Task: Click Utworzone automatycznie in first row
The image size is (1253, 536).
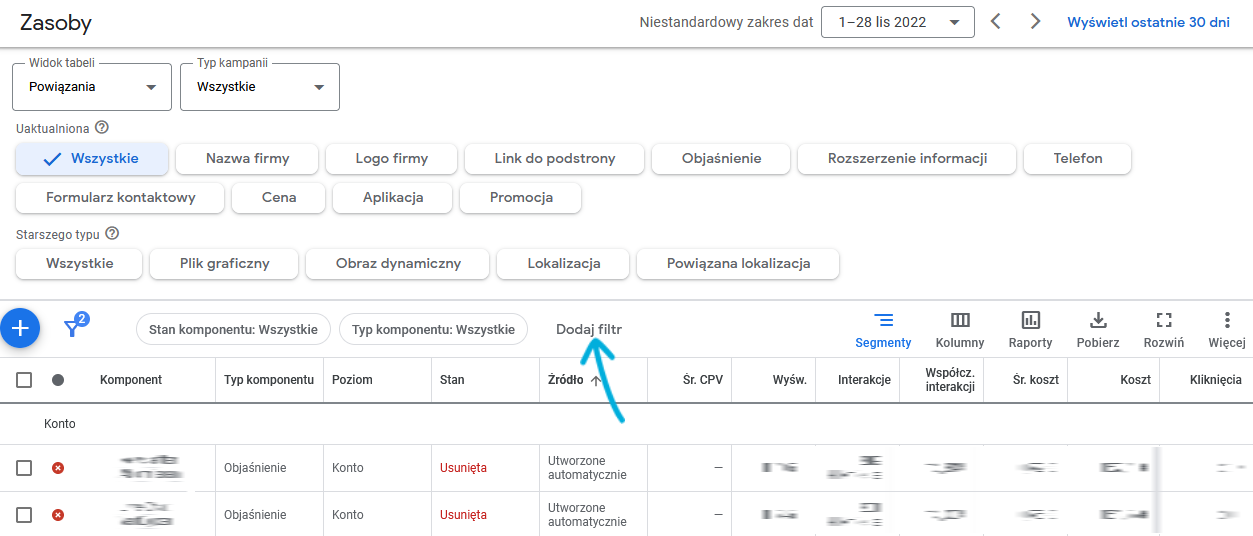Action: (587, 468)
